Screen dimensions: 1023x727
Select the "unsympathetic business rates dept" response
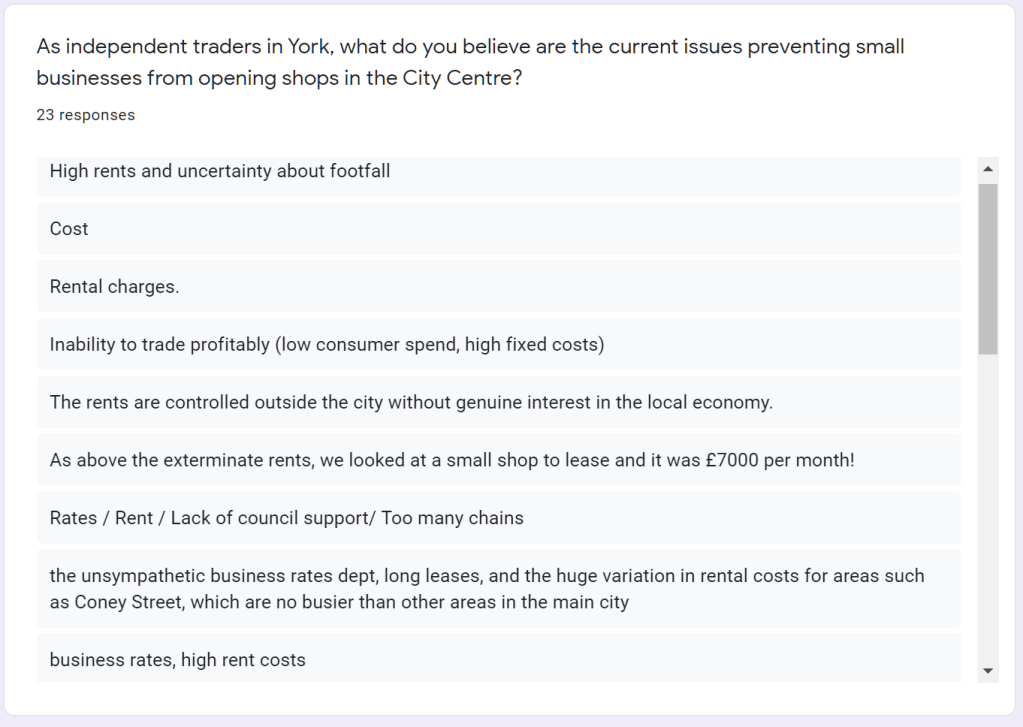pyautogui.click(x=487, y=589)
